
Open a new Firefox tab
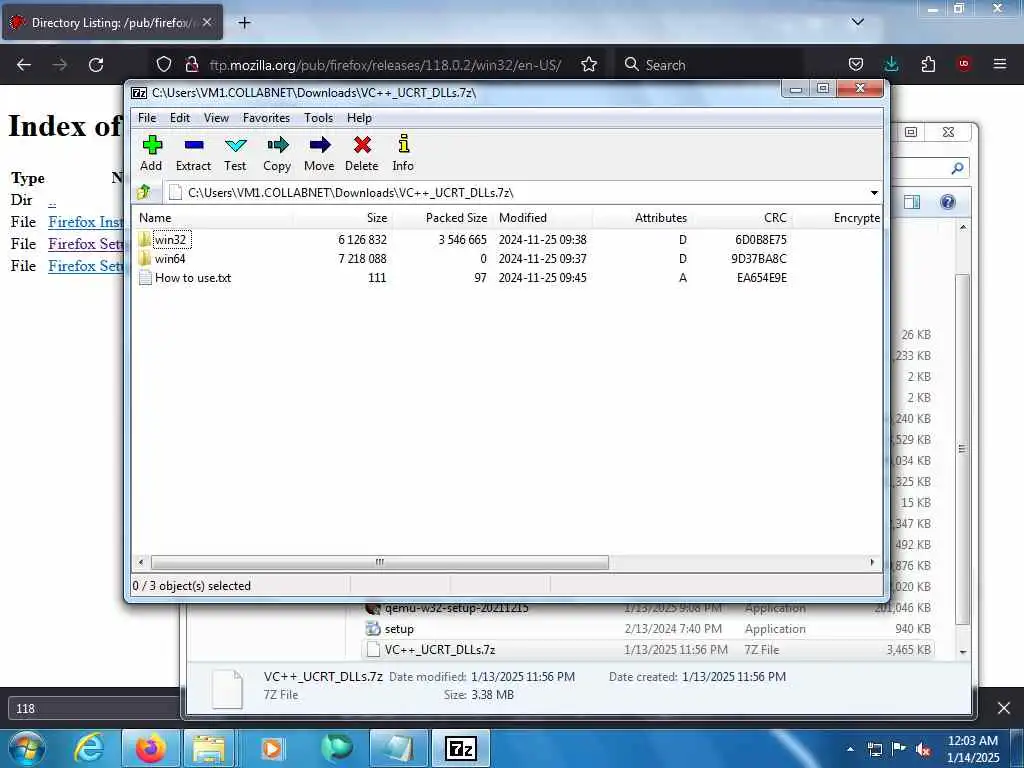(244, 23)
